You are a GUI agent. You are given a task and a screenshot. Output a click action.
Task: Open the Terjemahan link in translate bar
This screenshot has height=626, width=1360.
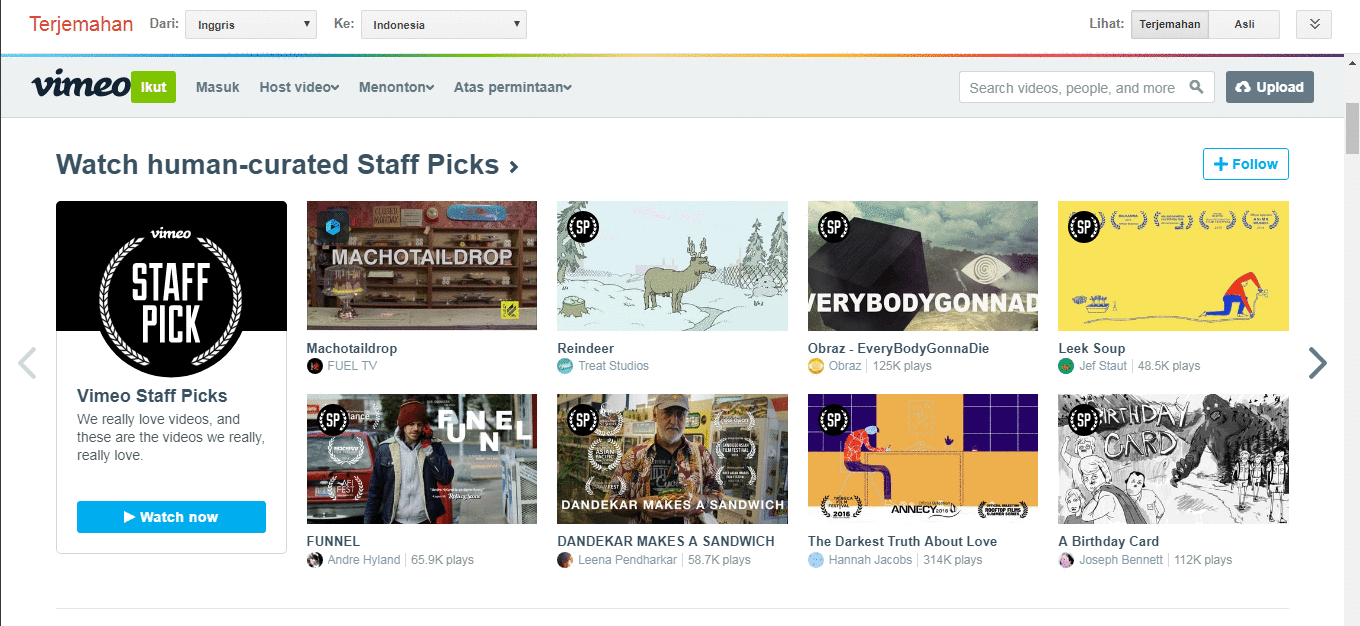(81, 25)
